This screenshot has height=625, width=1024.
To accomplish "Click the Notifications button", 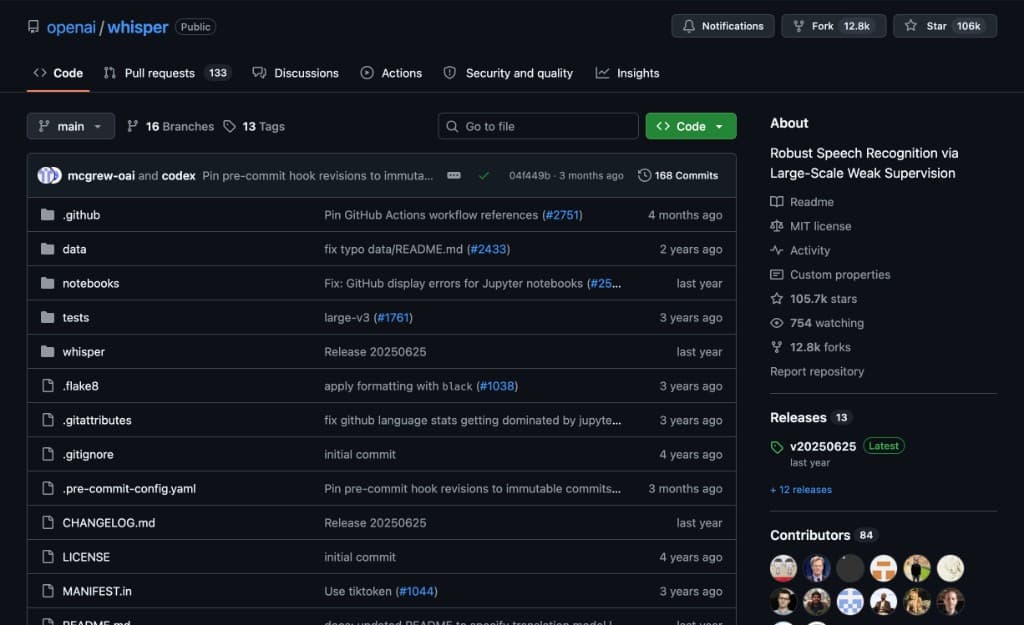I will point(723,26).
